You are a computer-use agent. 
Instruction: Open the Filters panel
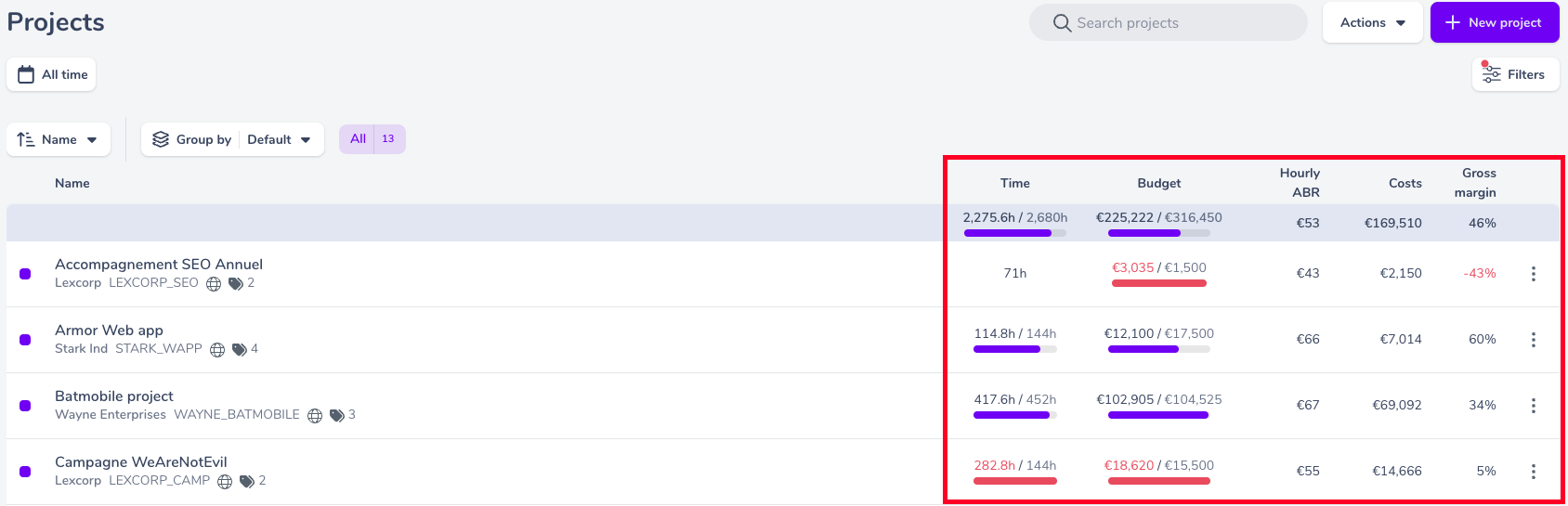coord(1515,74)
